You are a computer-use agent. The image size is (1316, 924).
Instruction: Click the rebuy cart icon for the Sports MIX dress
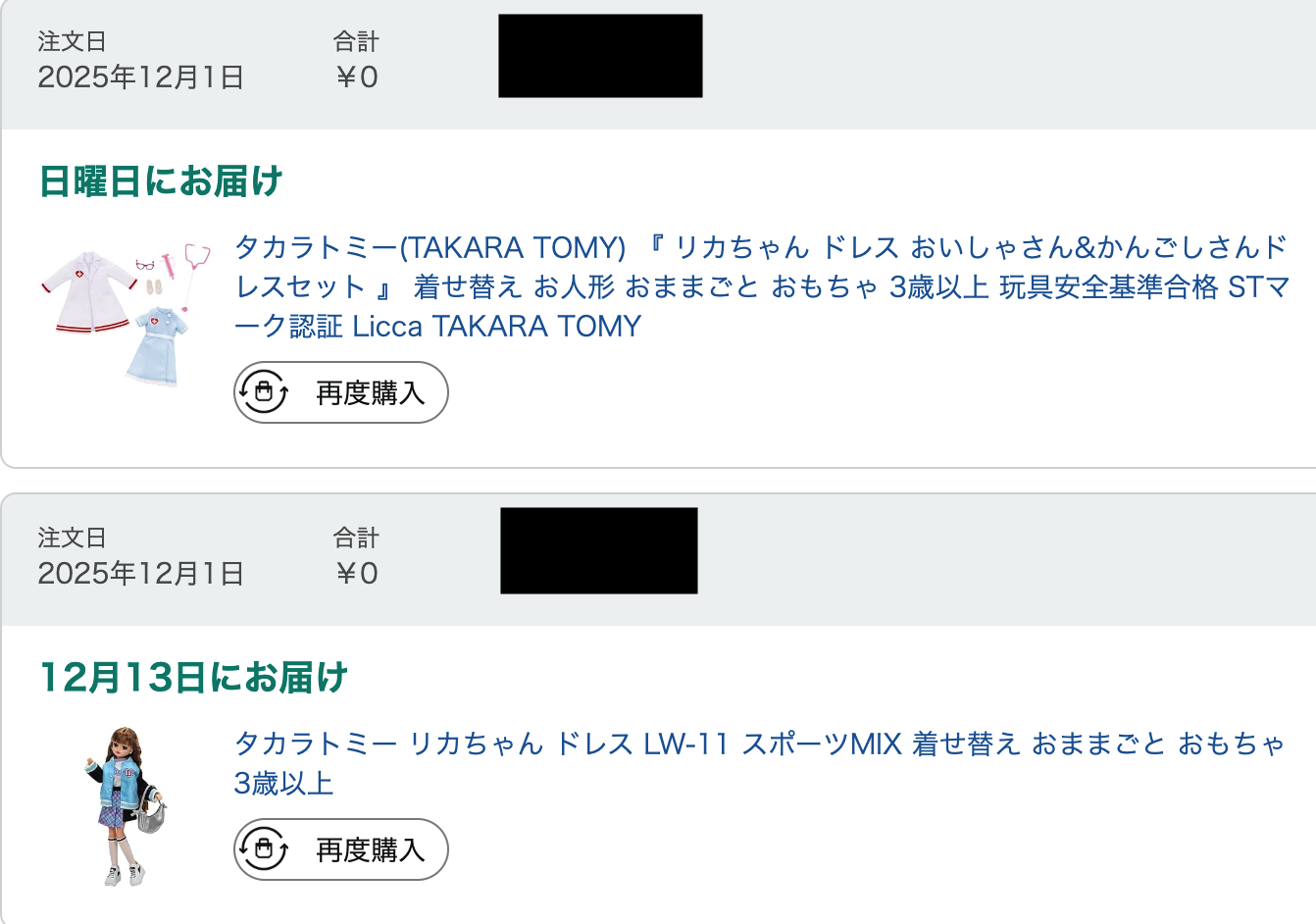(263, 849)
